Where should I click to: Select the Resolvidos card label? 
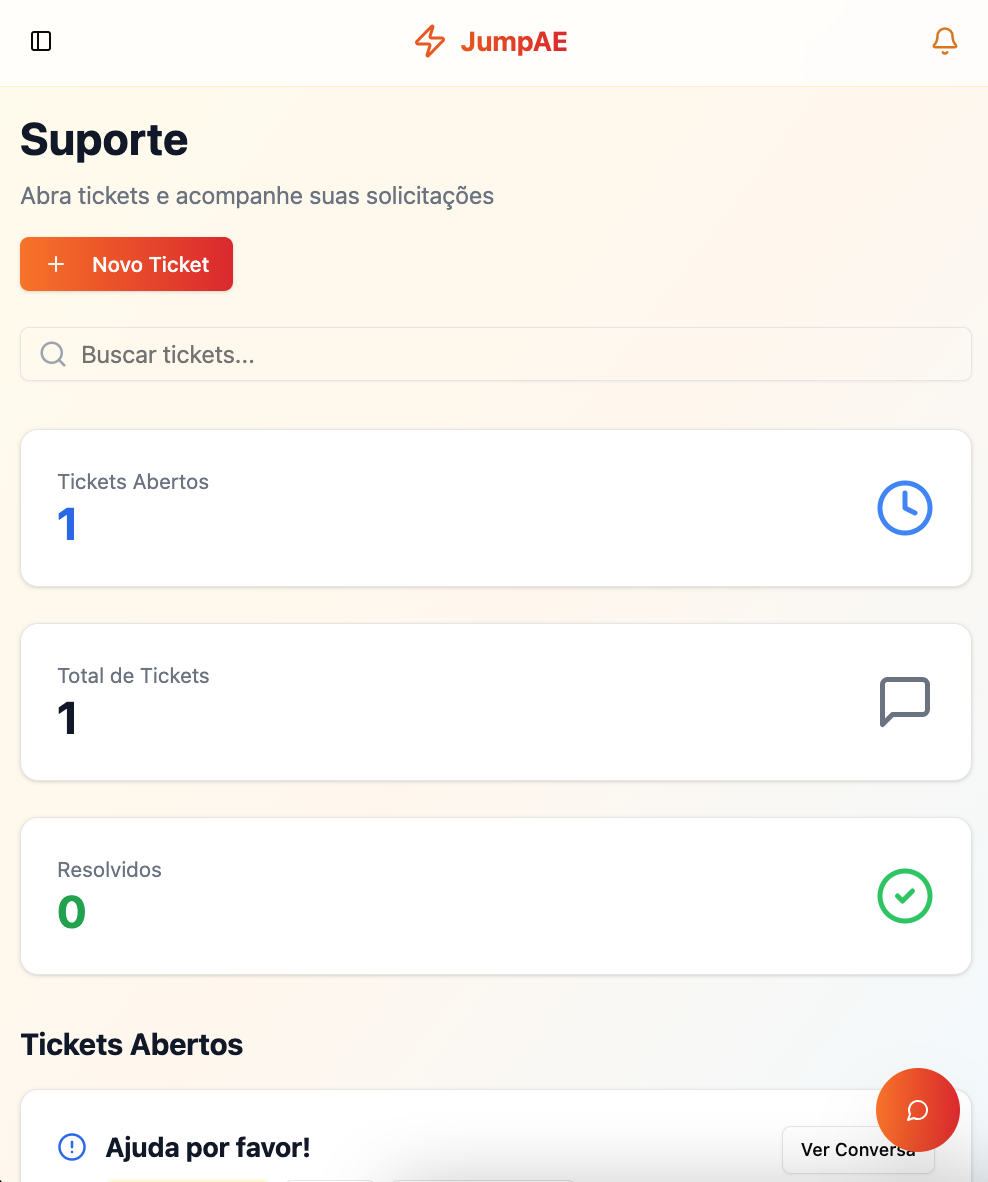[109, 870]
